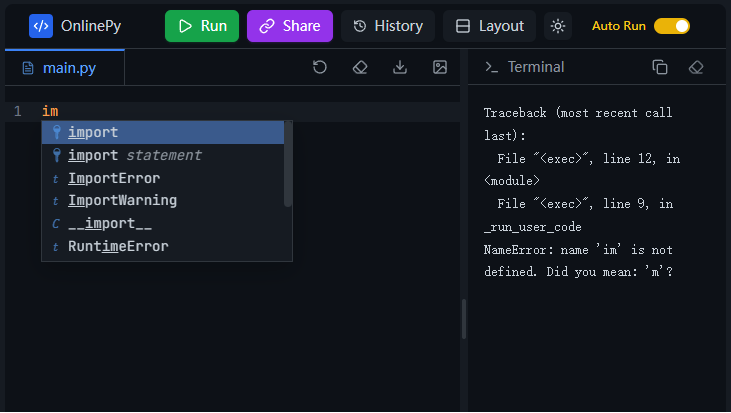731x413 pixels.
Task: Choose the first 'import' keyword suggestion
Action: 163,132
